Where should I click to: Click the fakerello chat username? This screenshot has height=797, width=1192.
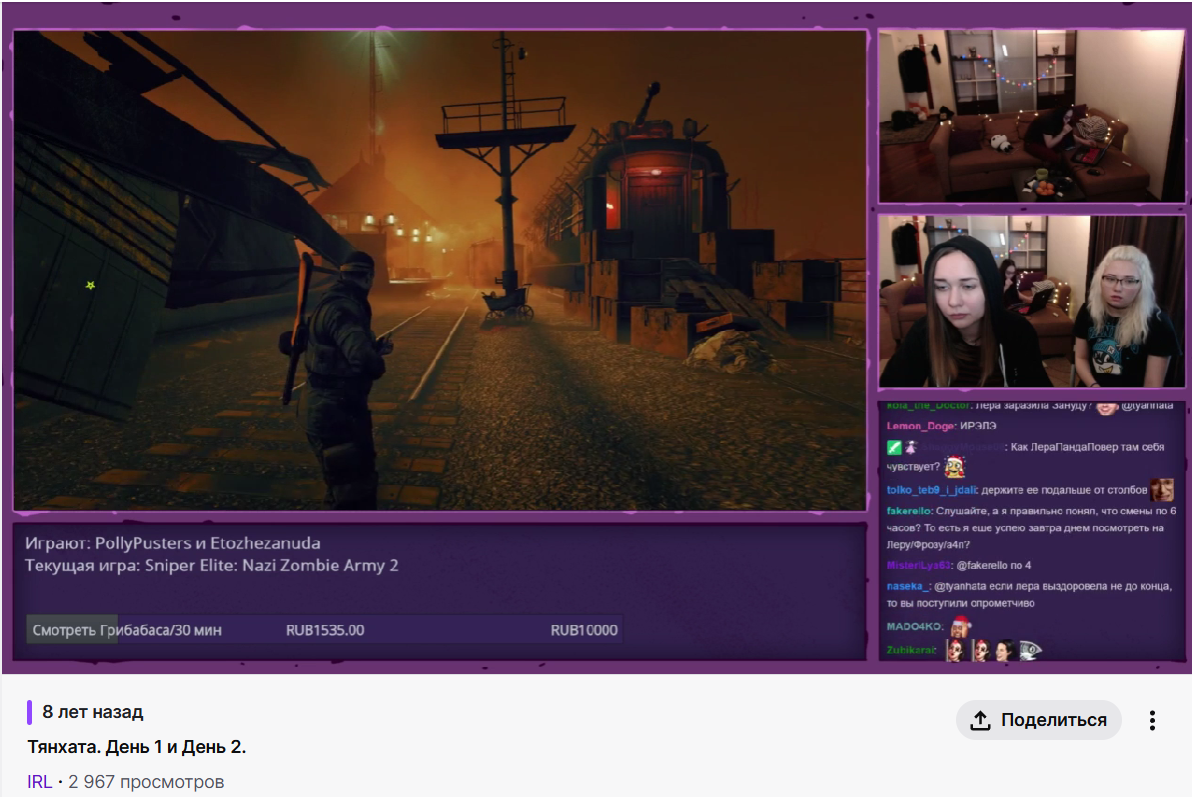pos(909,511)
